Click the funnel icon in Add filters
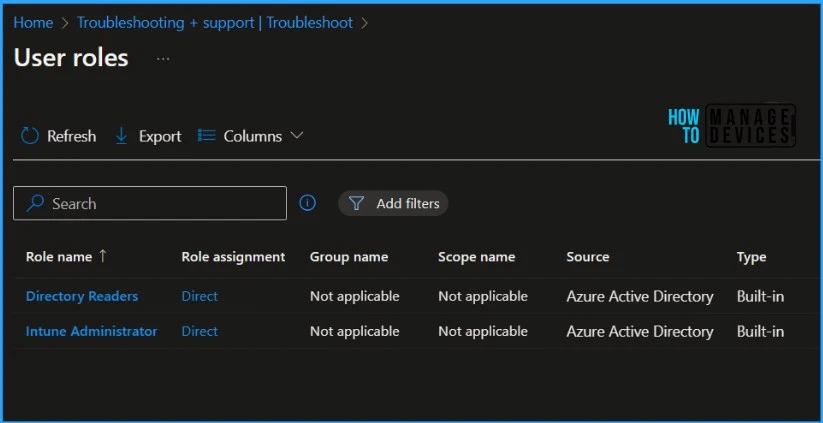This screenshot has height=423, width=823. point(356,203)
